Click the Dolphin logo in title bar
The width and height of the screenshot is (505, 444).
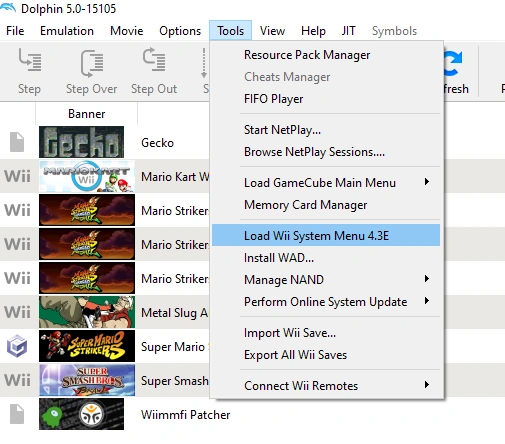pos(8,7)
